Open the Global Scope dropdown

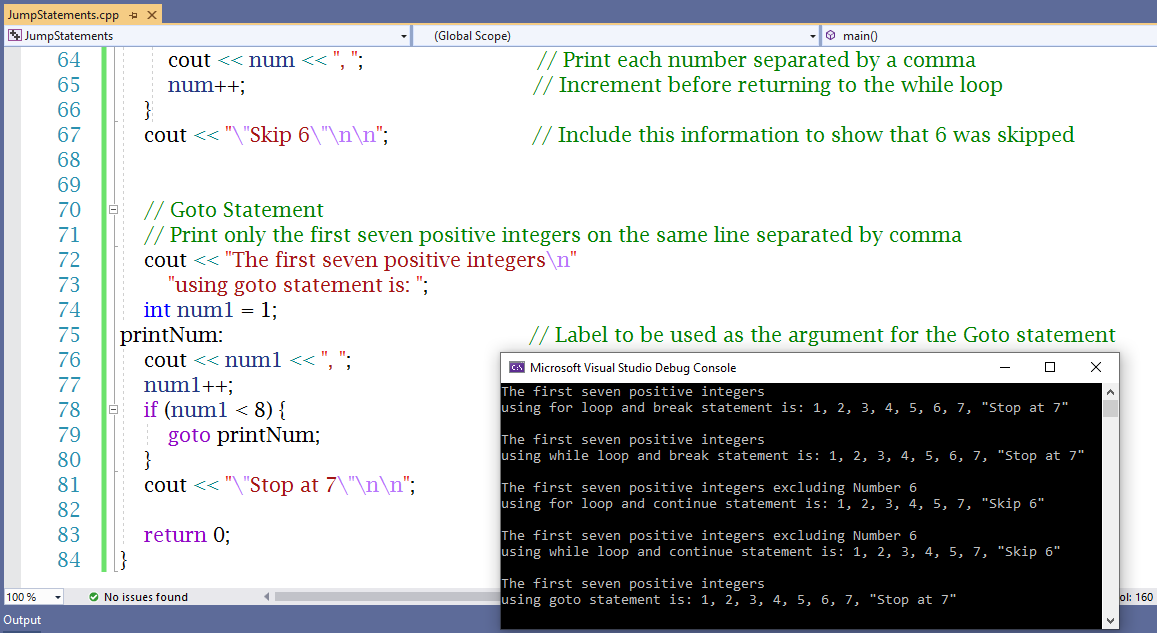click(x=812, y=36)
